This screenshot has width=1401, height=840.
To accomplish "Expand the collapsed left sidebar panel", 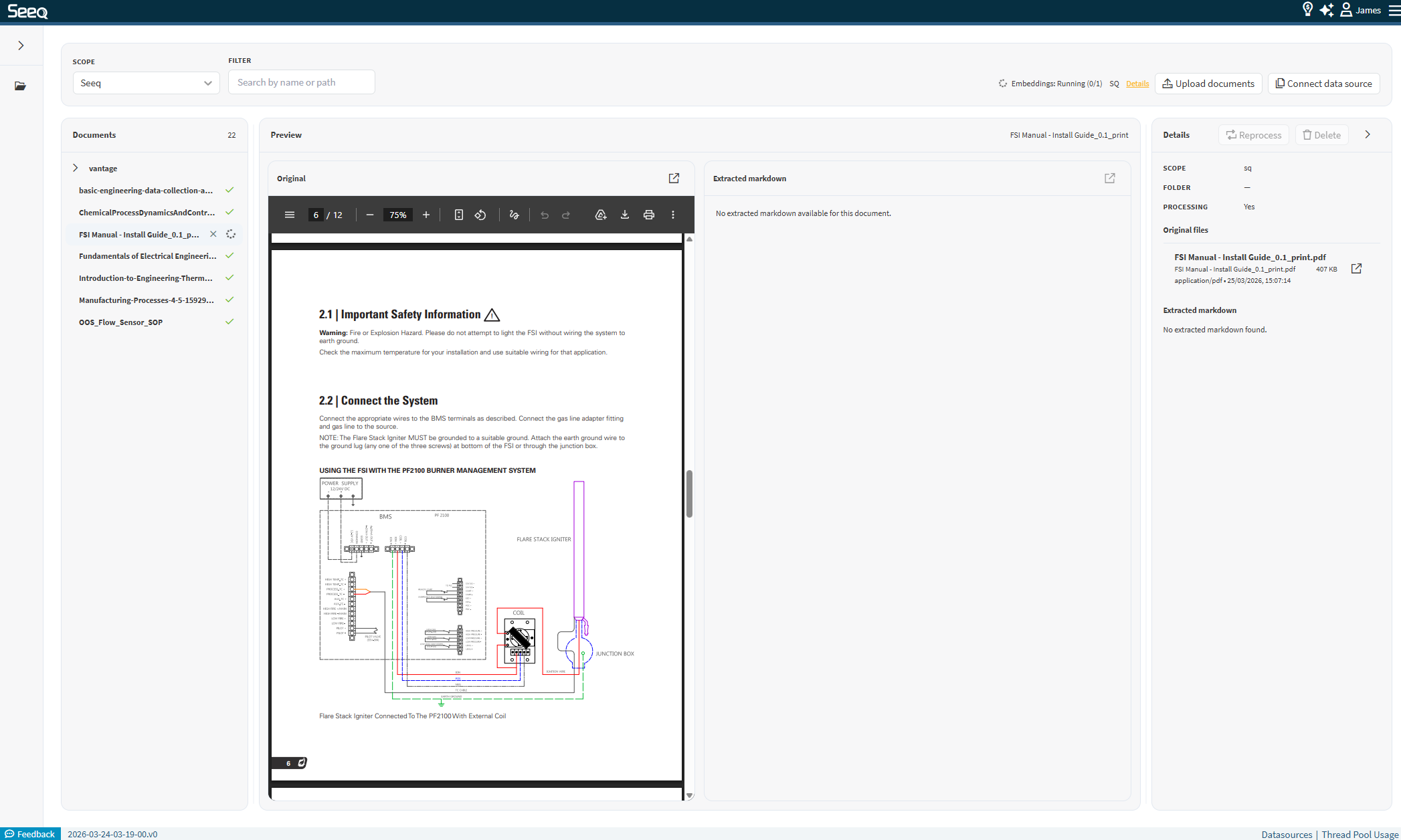I will point(21,45).
